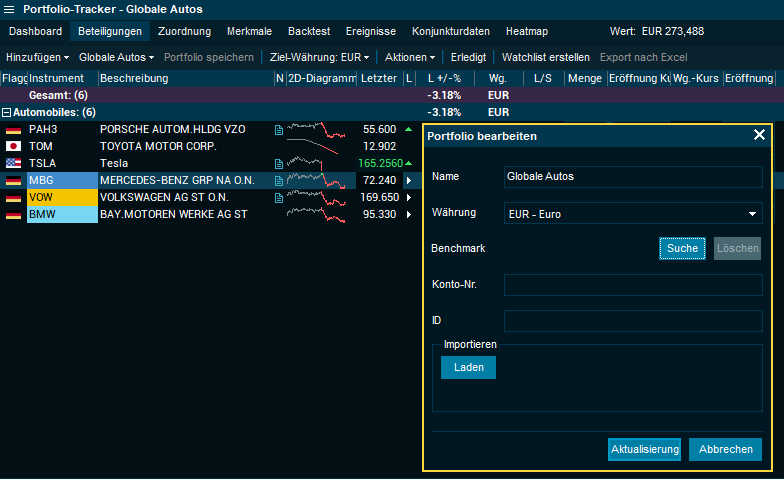Expand the Hinzufügen dropdown menu
Screen dimensions: 784x479
37,58
